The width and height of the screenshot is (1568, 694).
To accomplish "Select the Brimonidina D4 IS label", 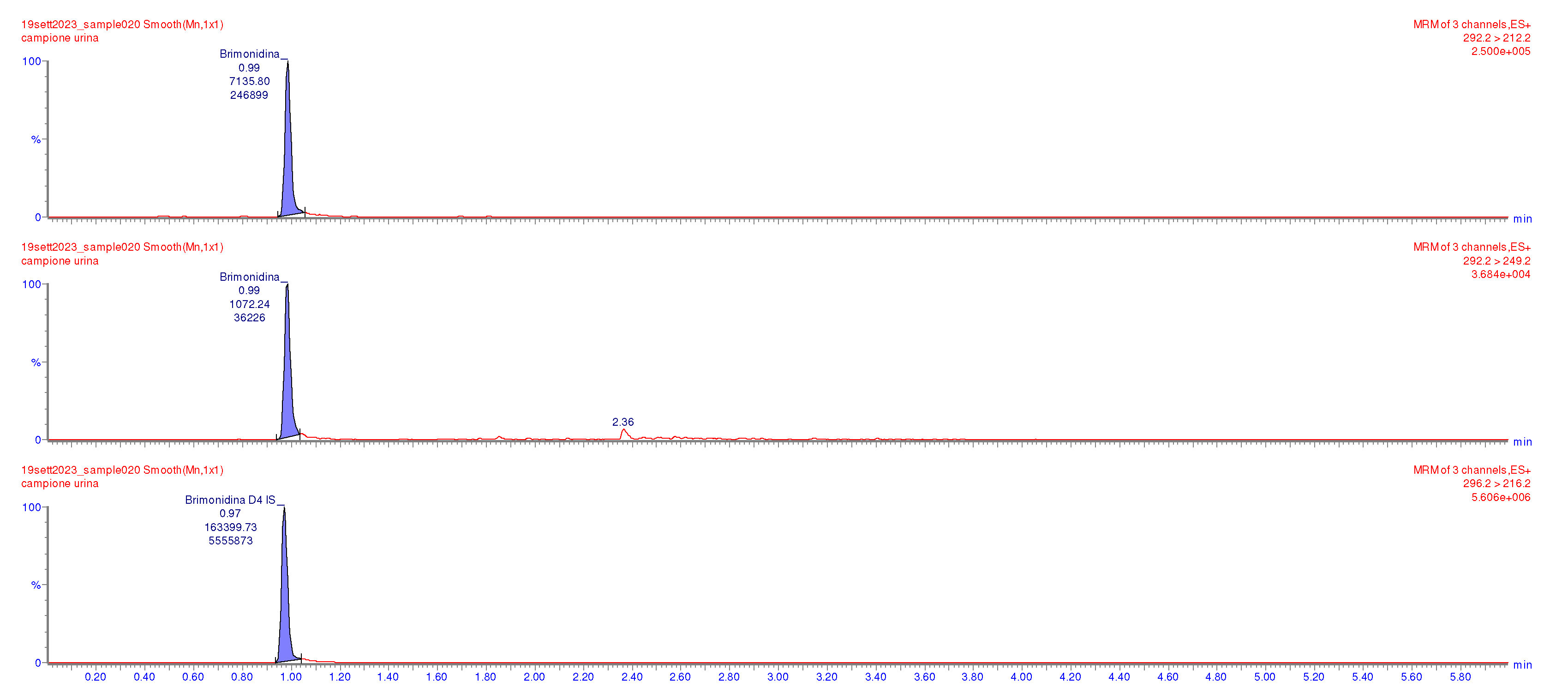I will click(x=230, y=500).
